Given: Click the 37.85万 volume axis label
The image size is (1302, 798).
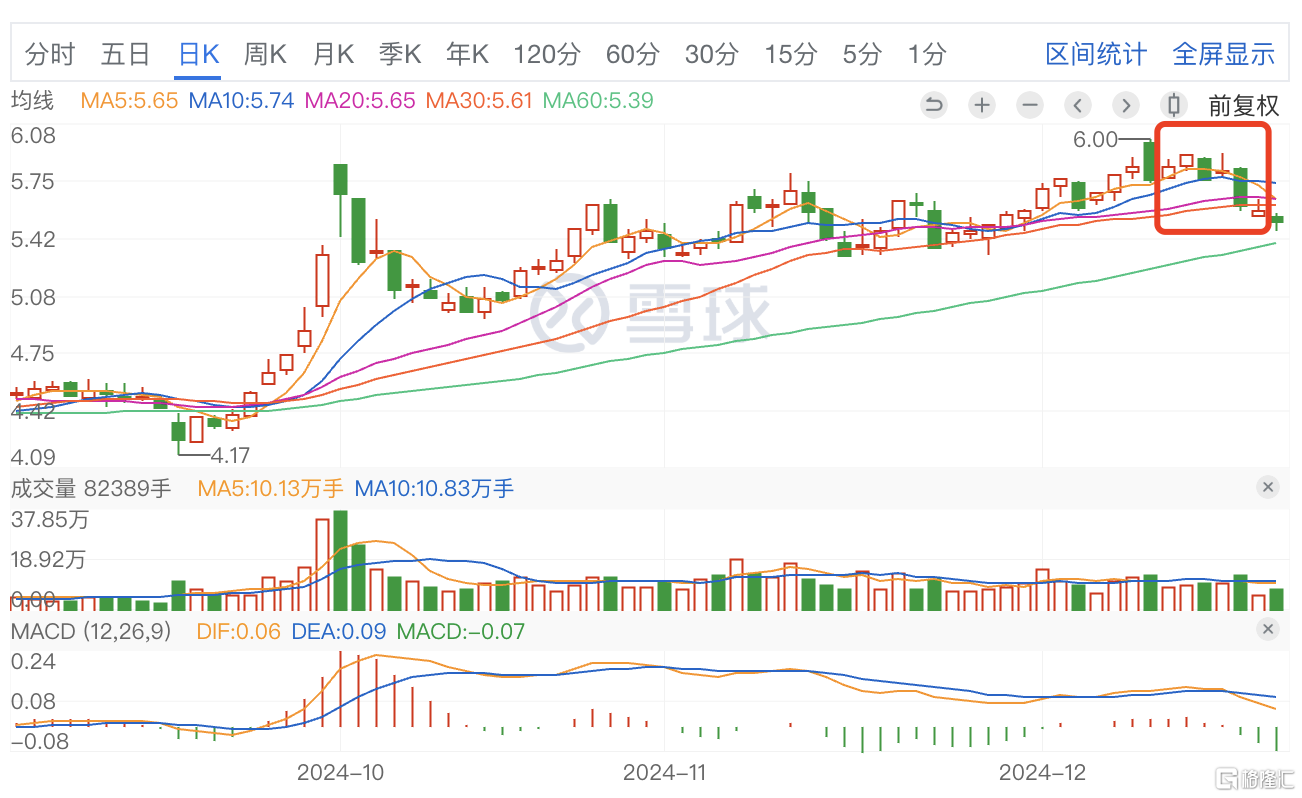Looking at the screenshot, I should click(x=49, y=520).
